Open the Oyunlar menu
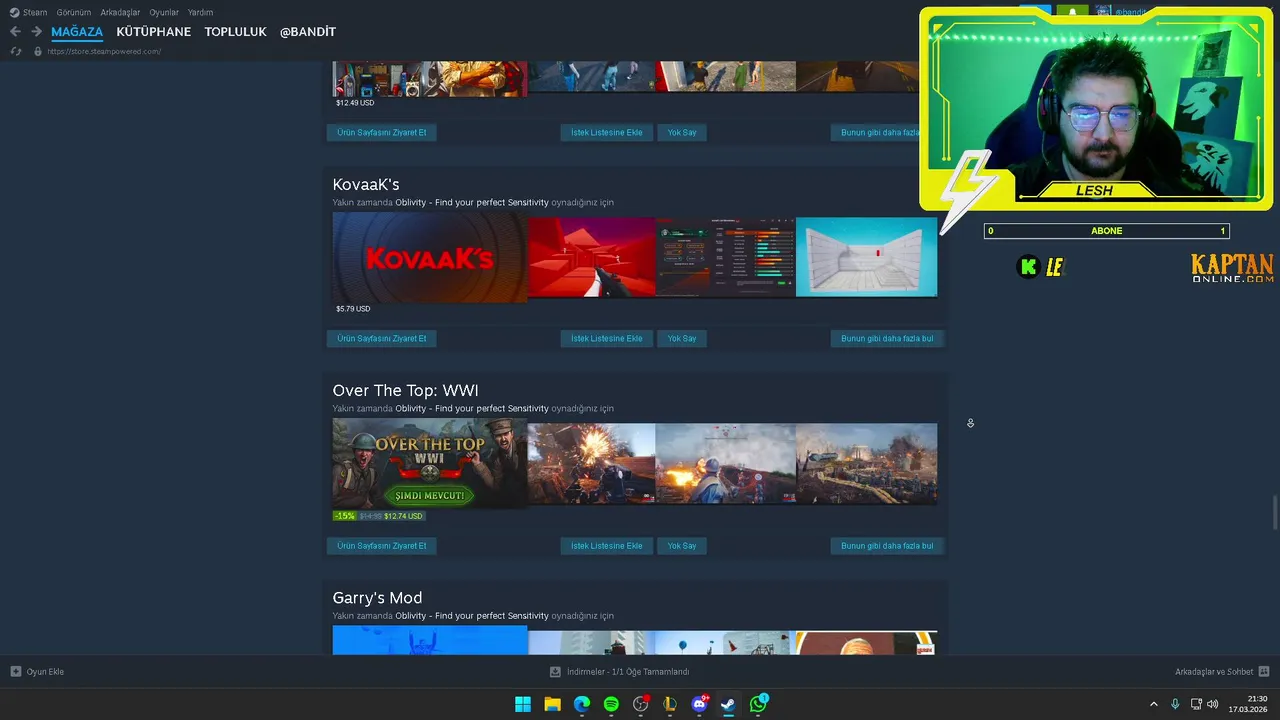The height and width of the screenshot is (720, 1280). point(164,12)
